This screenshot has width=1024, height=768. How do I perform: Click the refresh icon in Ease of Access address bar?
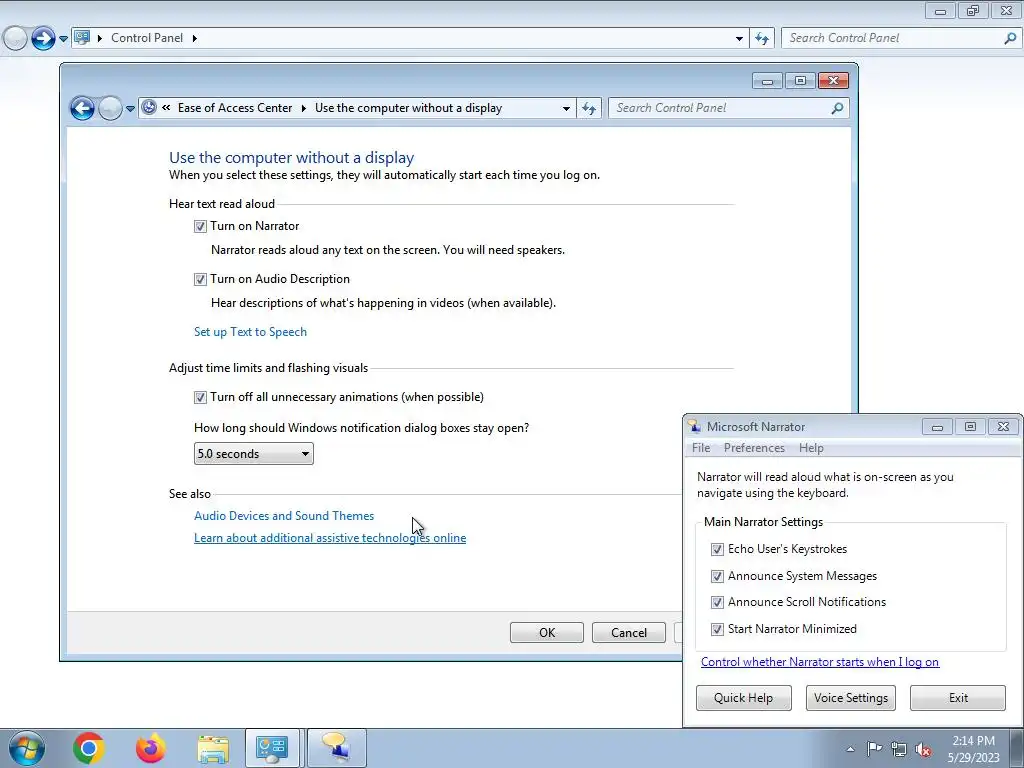(589, 108)
